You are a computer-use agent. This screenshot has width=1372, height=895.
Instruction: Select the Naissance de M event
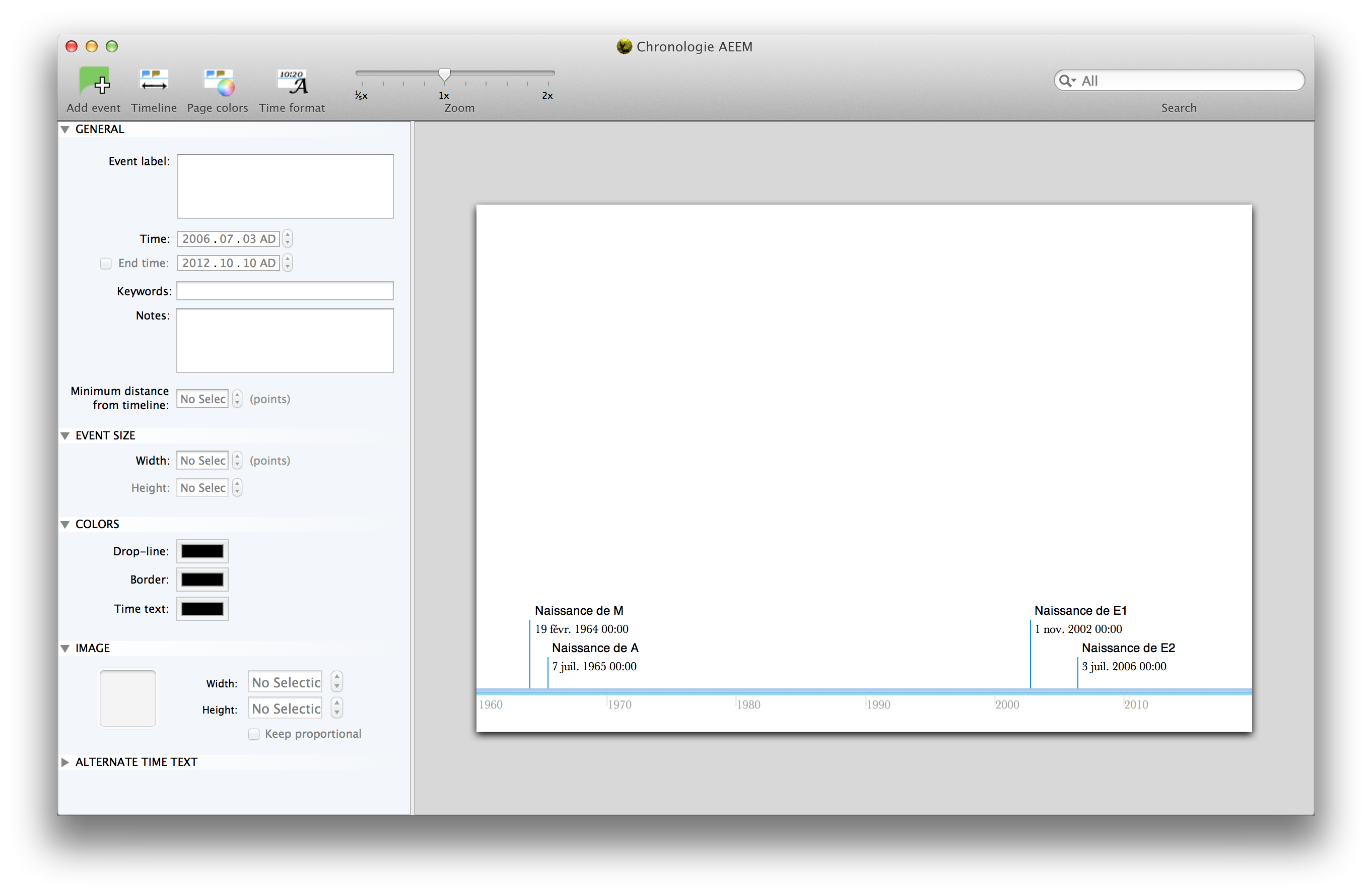coord(579,611)
